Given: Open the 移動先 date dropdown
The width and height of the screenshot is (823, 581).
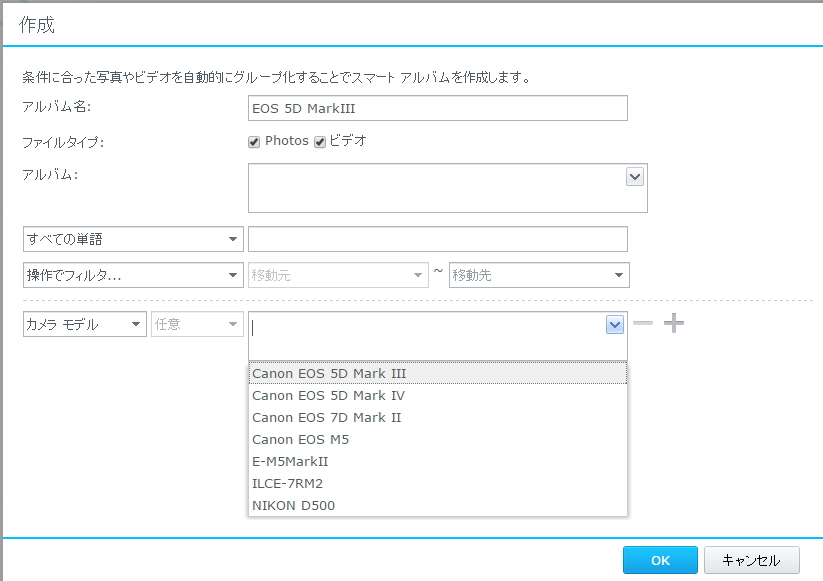Looking at the screenshot, I should (x=539, y=275).
